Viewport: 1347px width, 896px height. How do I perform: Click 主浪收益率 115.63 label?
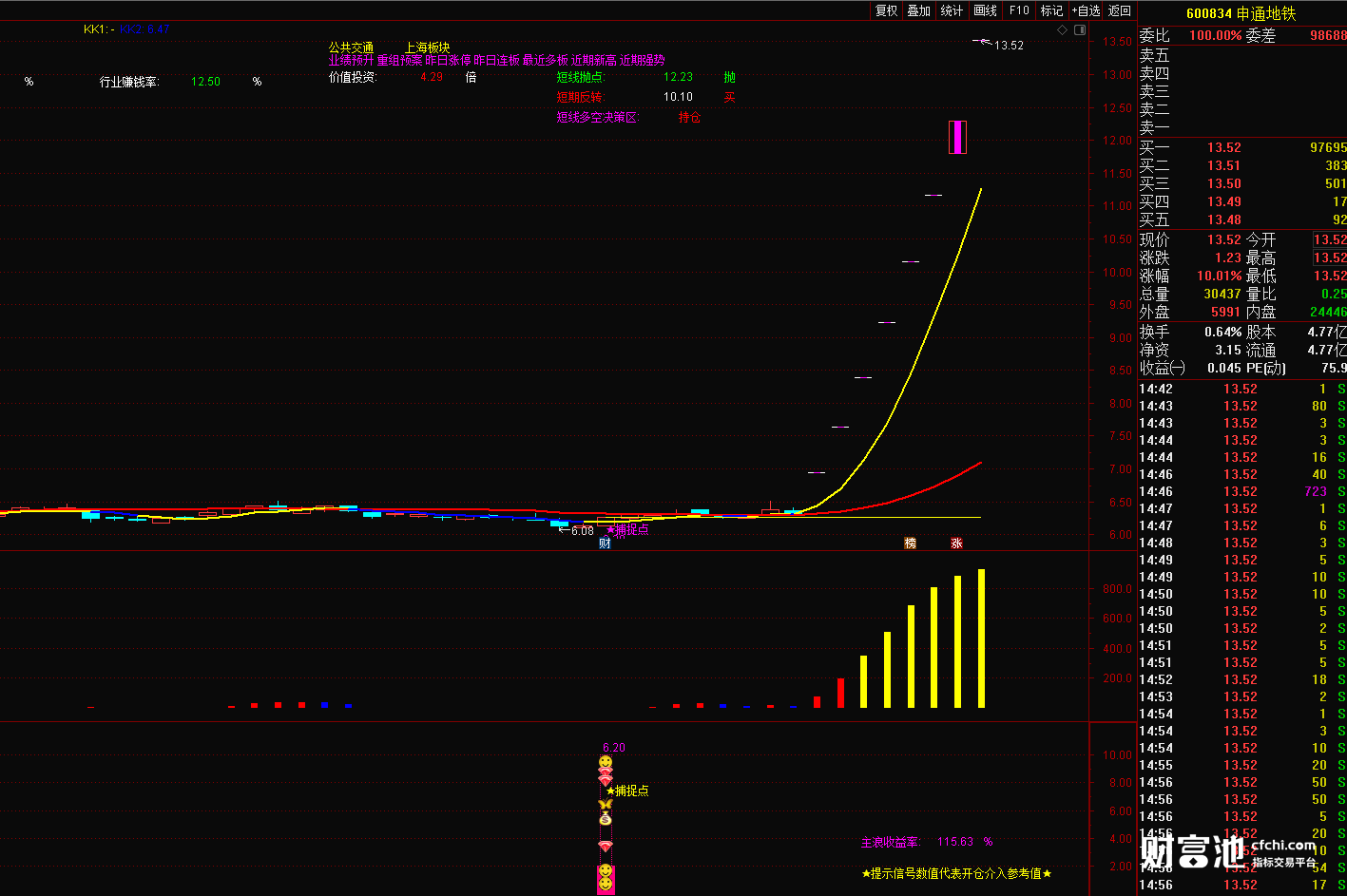click(926, 842)
